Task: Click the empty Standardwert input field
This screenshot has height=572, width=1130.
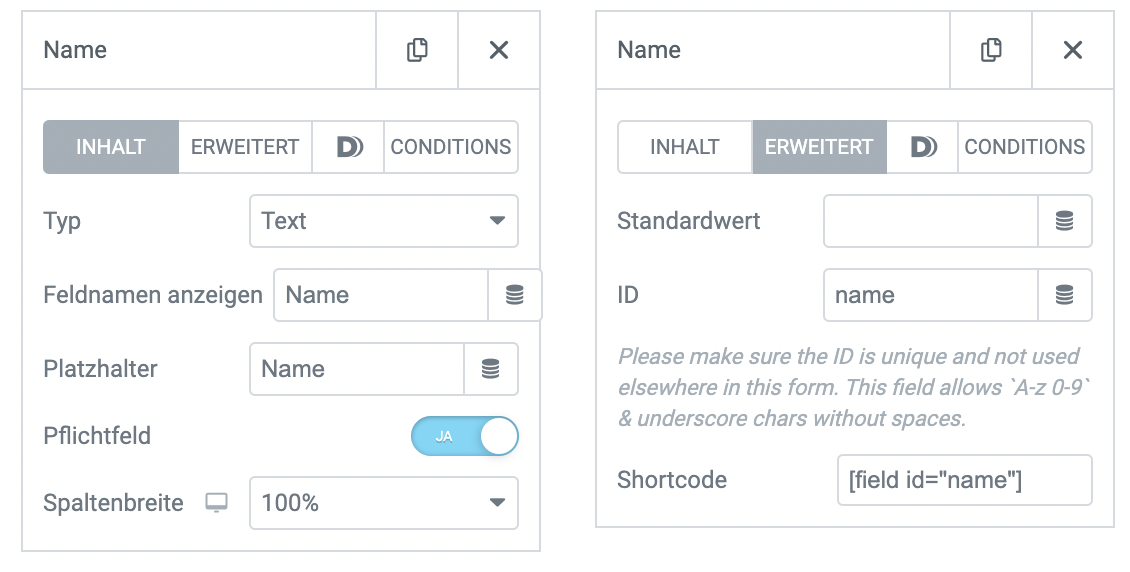Action: (930, 220)
